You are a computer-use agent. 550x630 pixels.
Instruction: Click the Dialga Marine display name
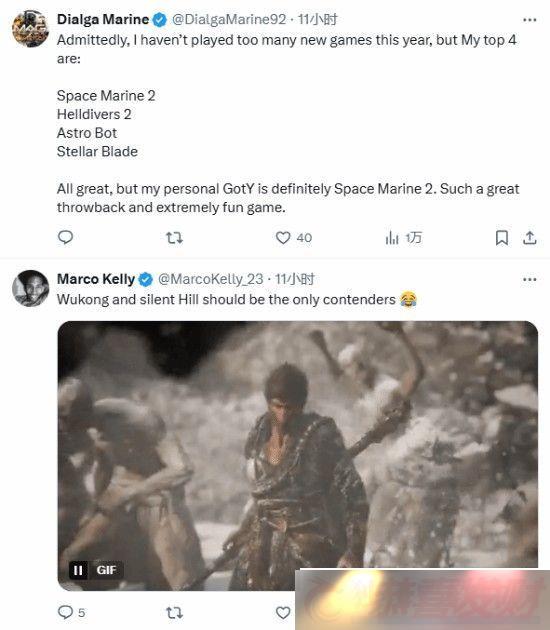(x=103, y=19)
